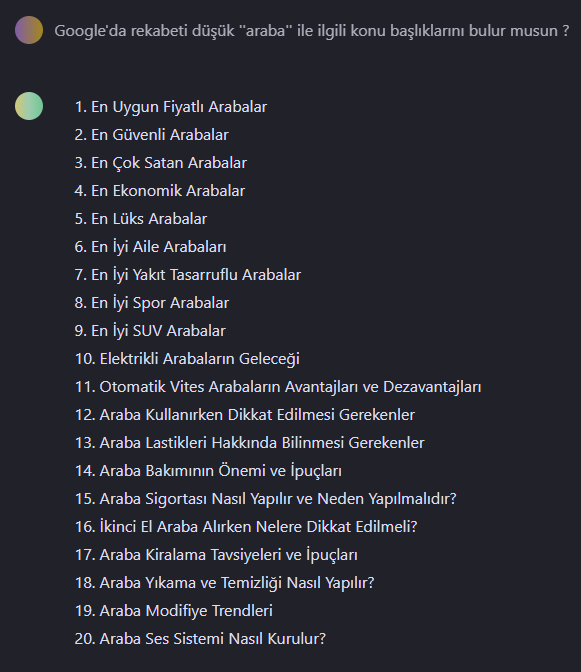The width and height of the screenshot is (581, 672).
Task: Click the user's question about 'araba' topics
Action: (x=312, y=31)
